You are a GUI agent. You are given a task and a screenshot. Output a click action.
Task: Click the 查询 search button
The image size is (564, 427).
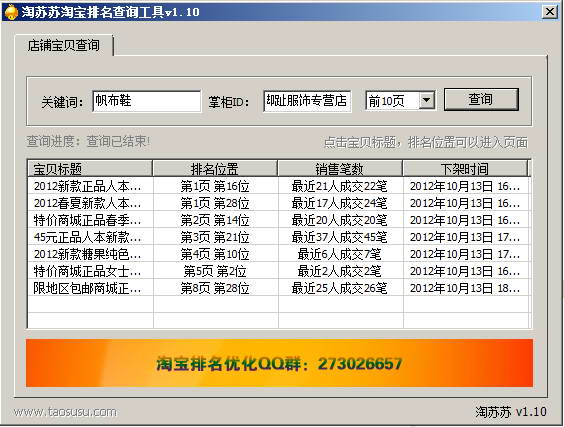481,99
